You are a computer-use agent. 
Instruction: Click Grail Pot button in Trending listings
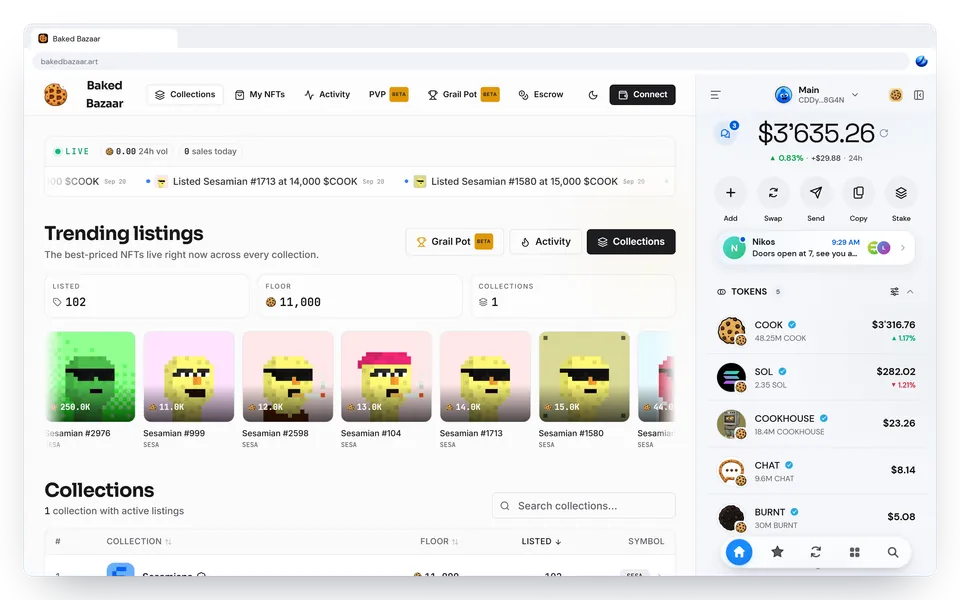tap(454, 242)
